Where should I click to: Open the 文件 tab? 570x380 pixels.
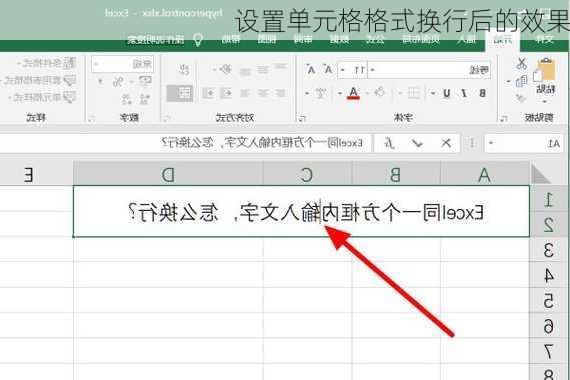coord(544,39)
